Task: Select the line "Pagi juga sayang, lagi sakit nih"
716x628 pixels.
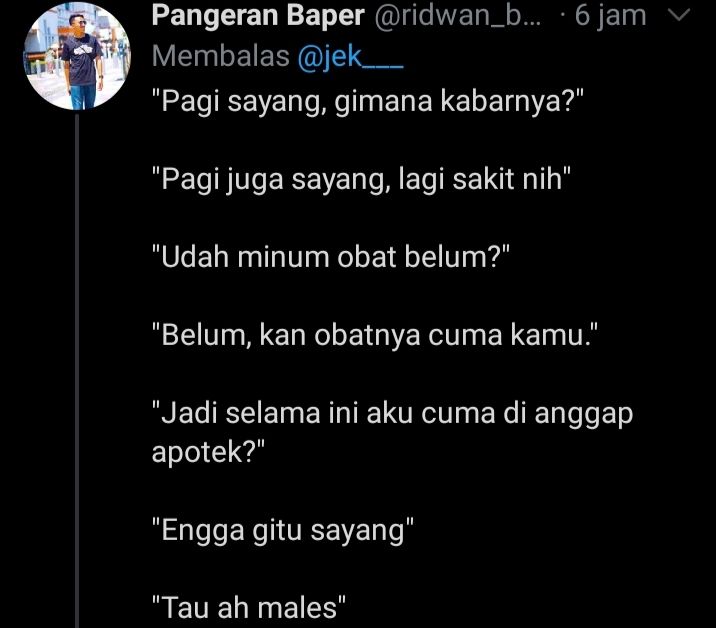Action: [x=361, y=179]
